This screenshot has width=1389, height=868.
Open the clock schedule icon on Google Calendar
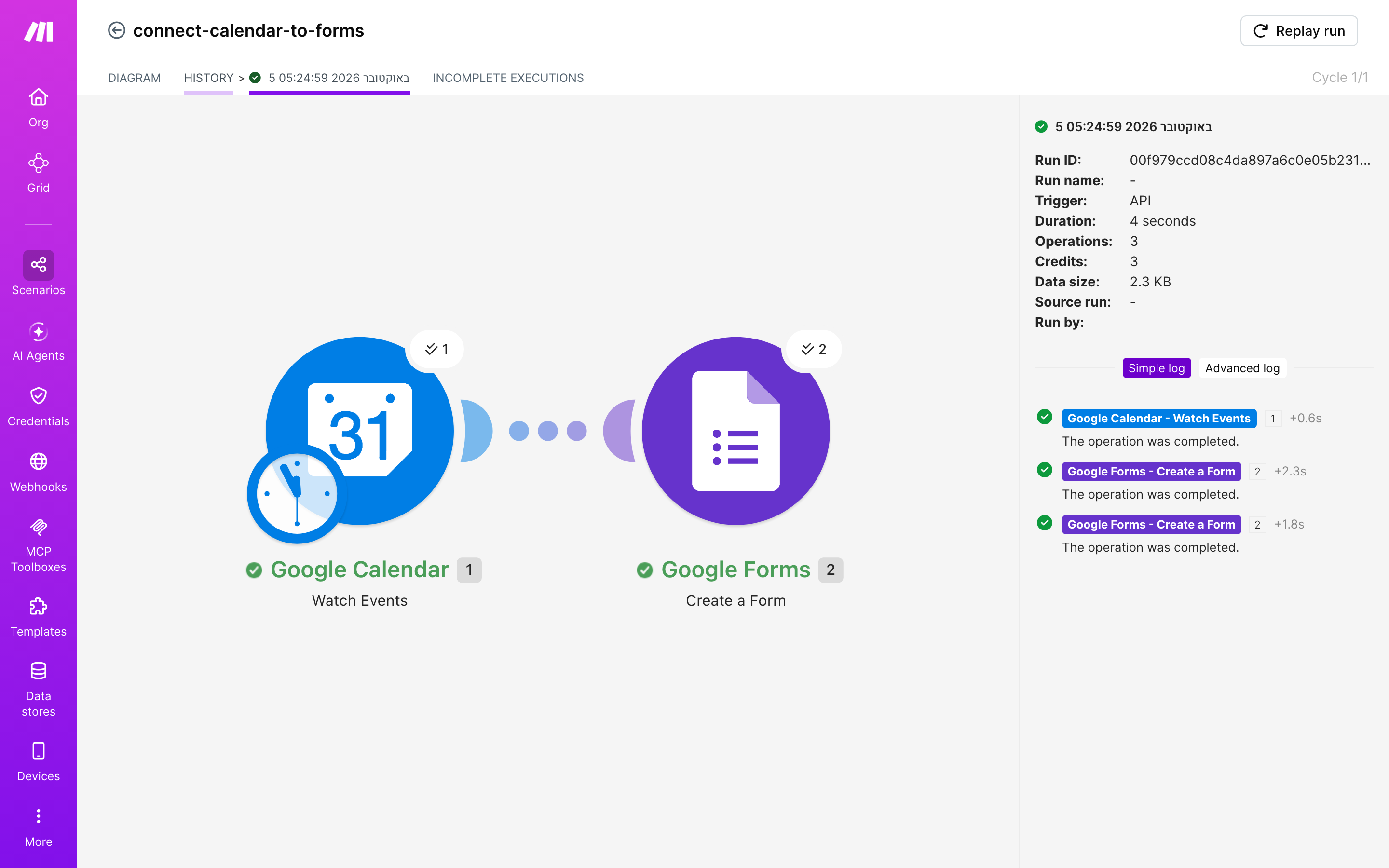[x=297, y=494]
